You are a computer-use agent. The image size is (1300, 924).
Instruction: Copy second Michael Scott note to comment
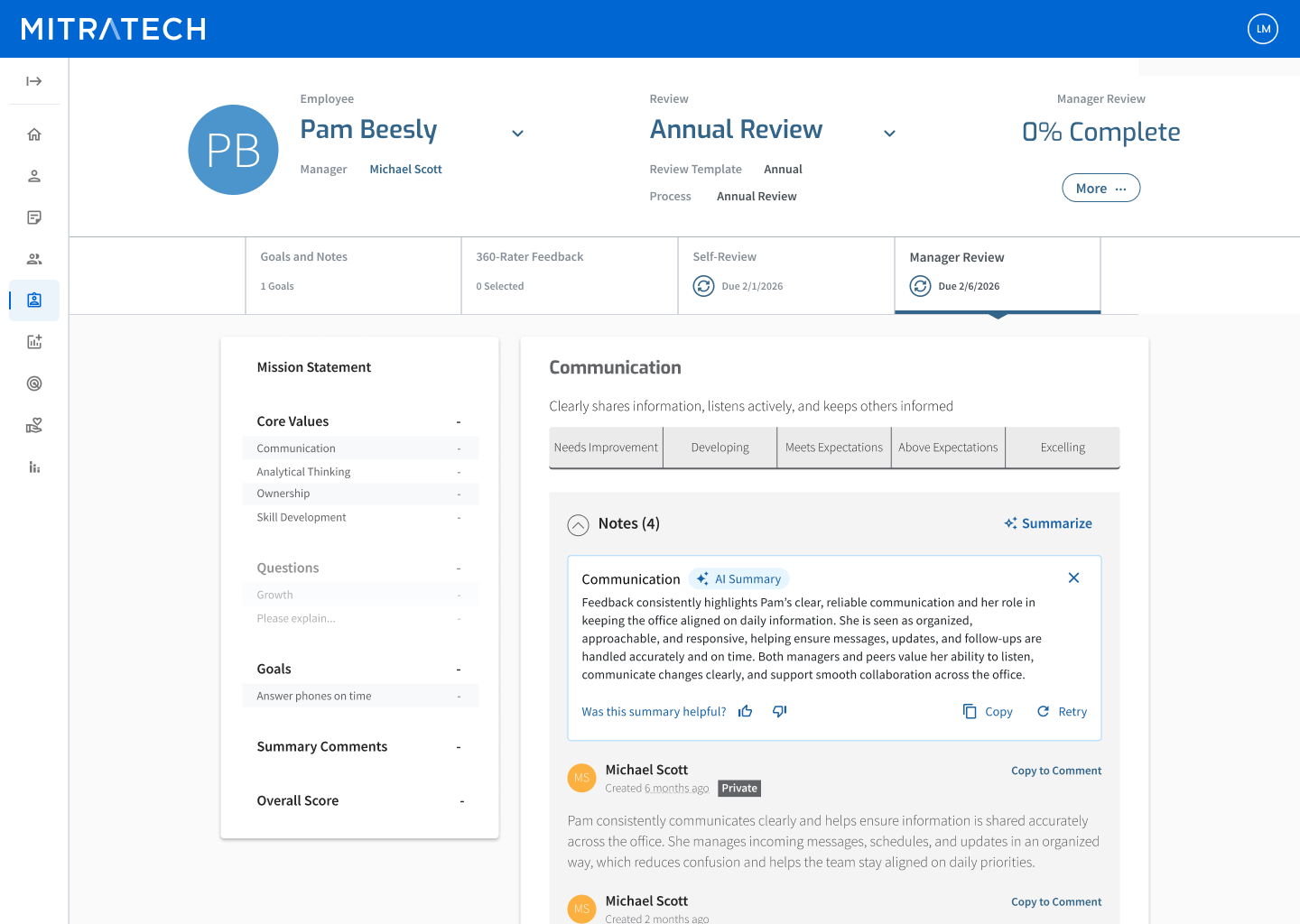tap(1056, 901)
